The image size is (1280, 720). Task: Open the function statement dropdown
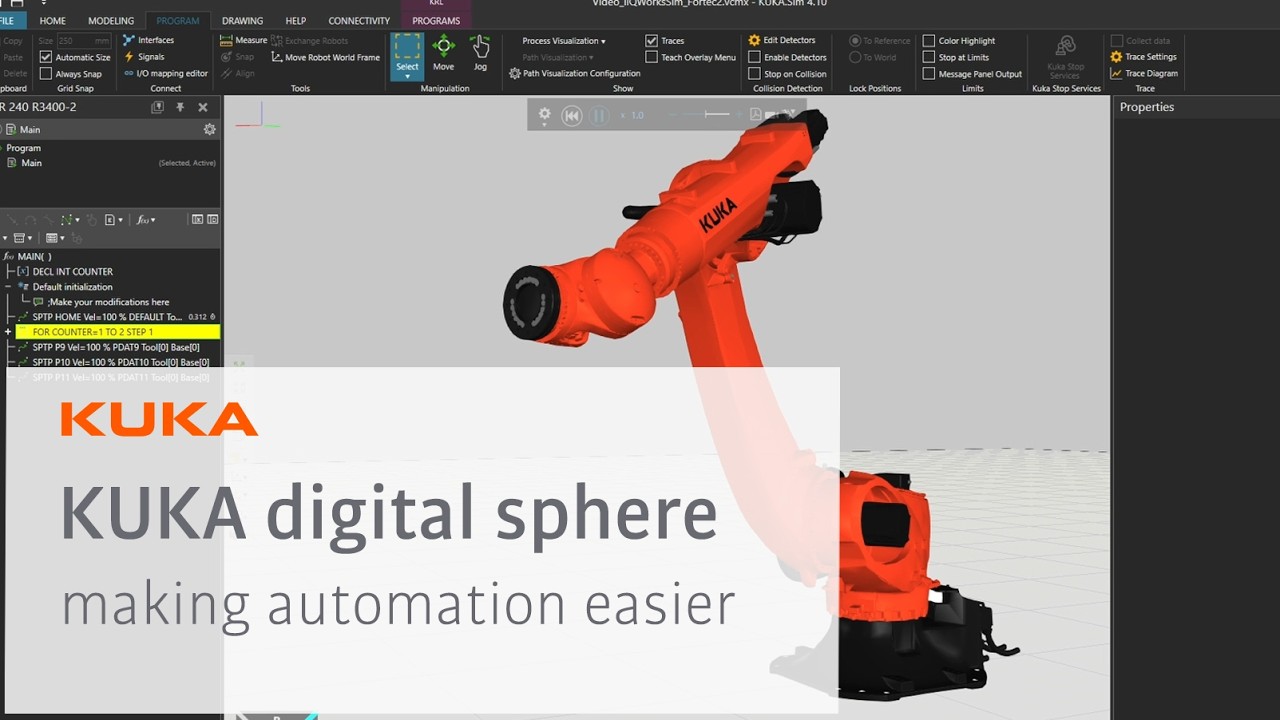pos(145,219)
